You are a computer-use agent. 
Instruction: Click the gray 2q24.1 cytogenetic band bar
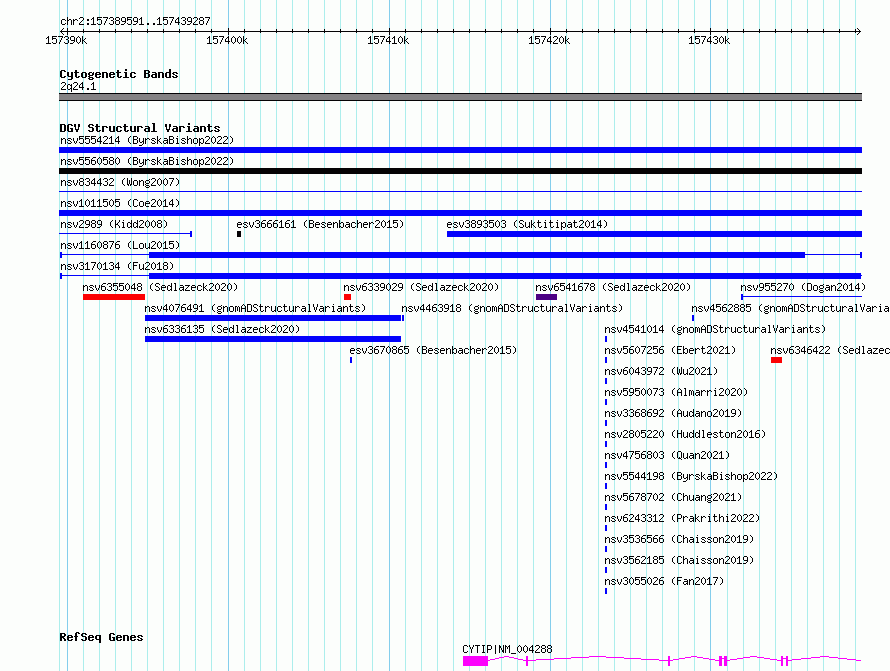460,97
